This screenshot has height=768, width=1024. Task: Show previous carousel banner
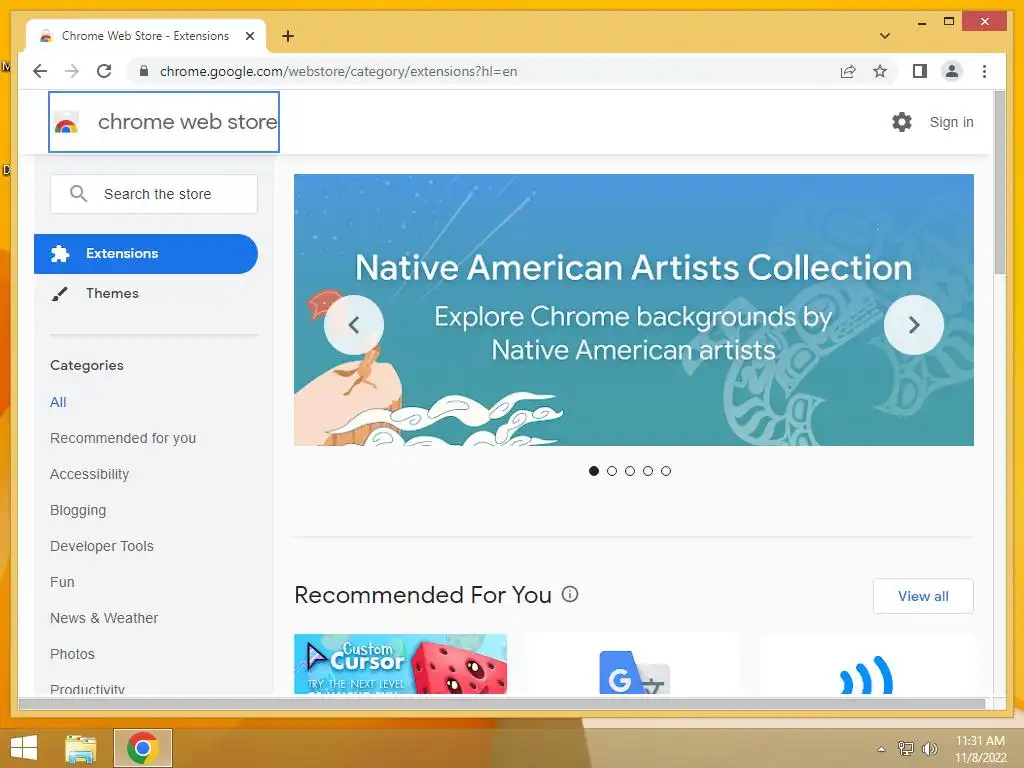pyautogui.click(x=353, y=325)
